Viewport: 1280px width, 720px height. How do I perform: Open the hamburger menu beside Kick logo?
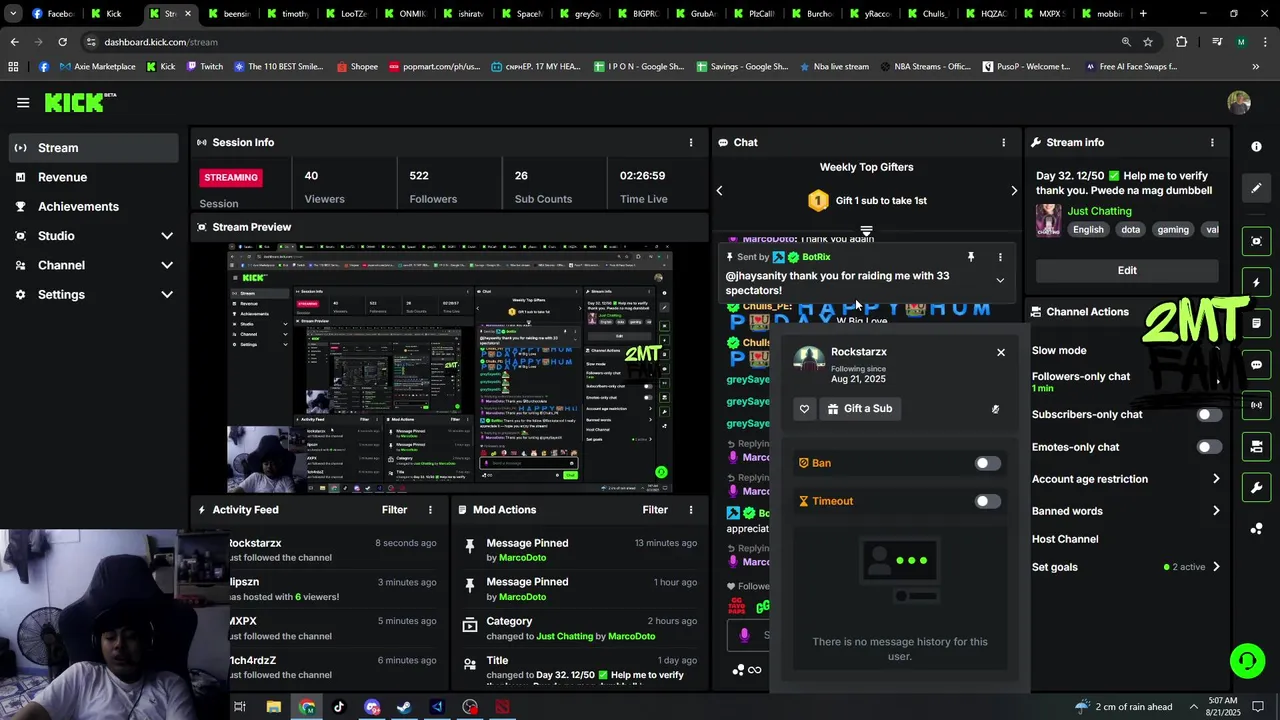tap(23, 102)
